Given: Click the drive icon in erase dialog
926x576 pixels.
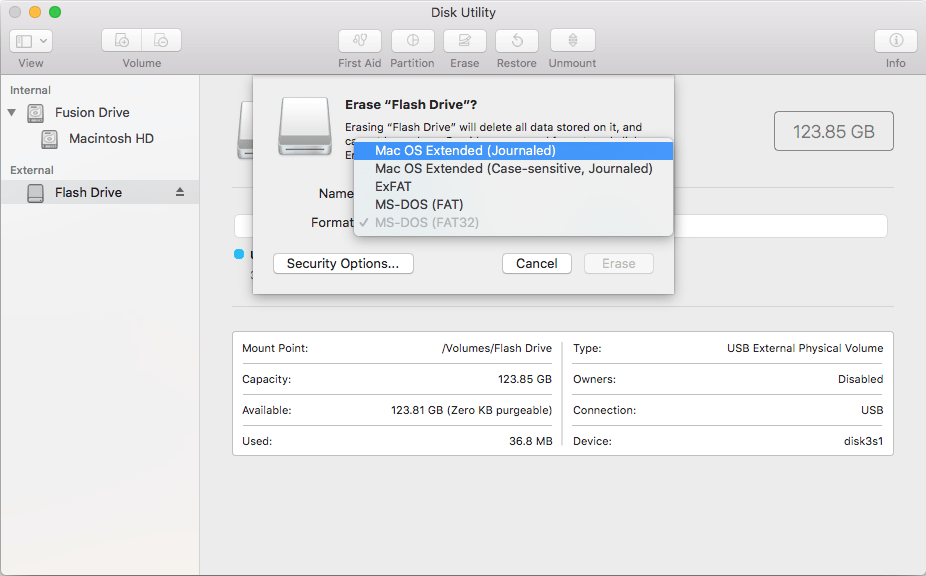Looking at the screenshot, I should tap(305, 126).
